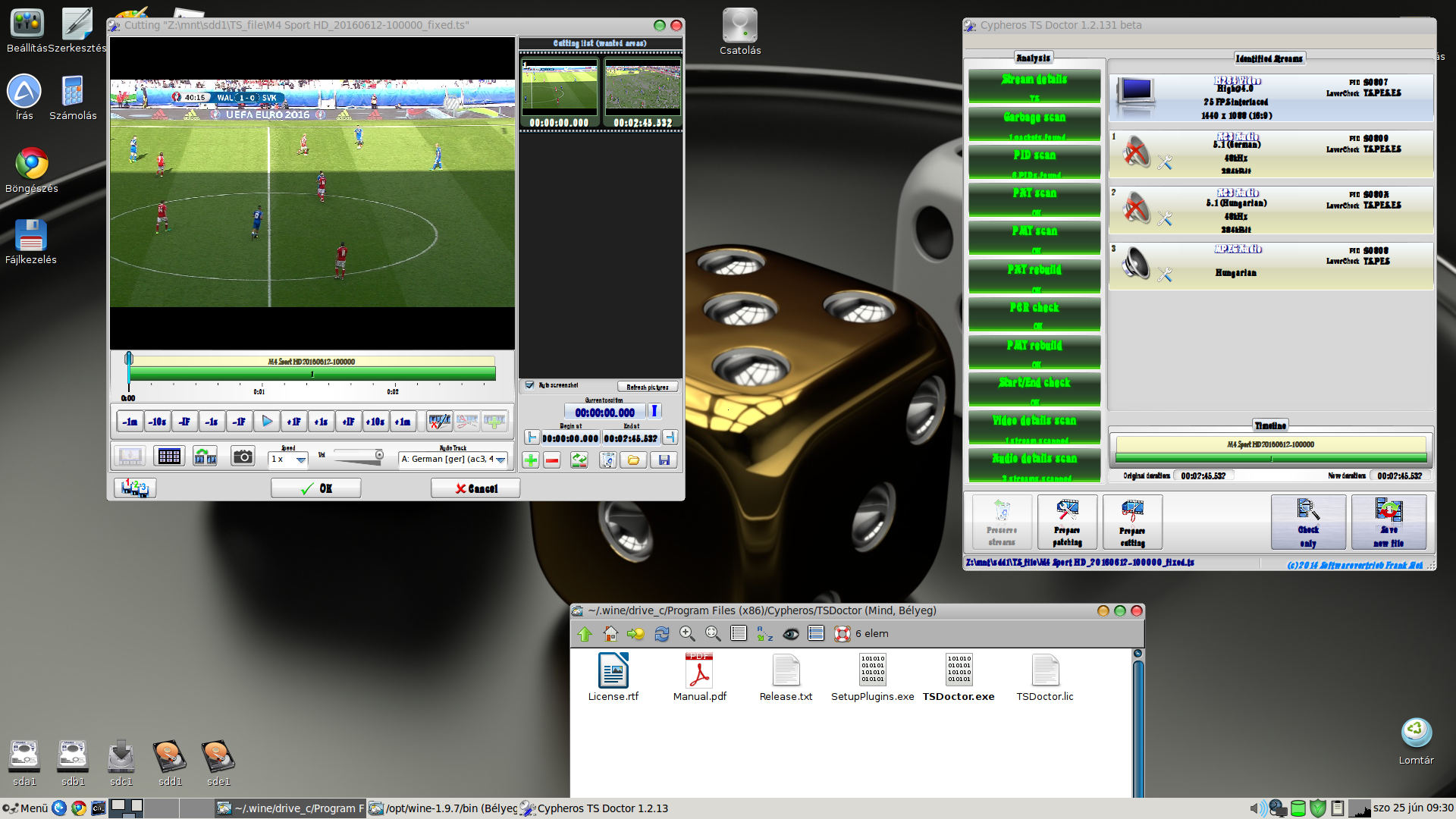The width and height of the screenshot is (1456, 819).
Task: Click the filmstrip pencil cut-mark icon
Action: (x=439, y=422)
